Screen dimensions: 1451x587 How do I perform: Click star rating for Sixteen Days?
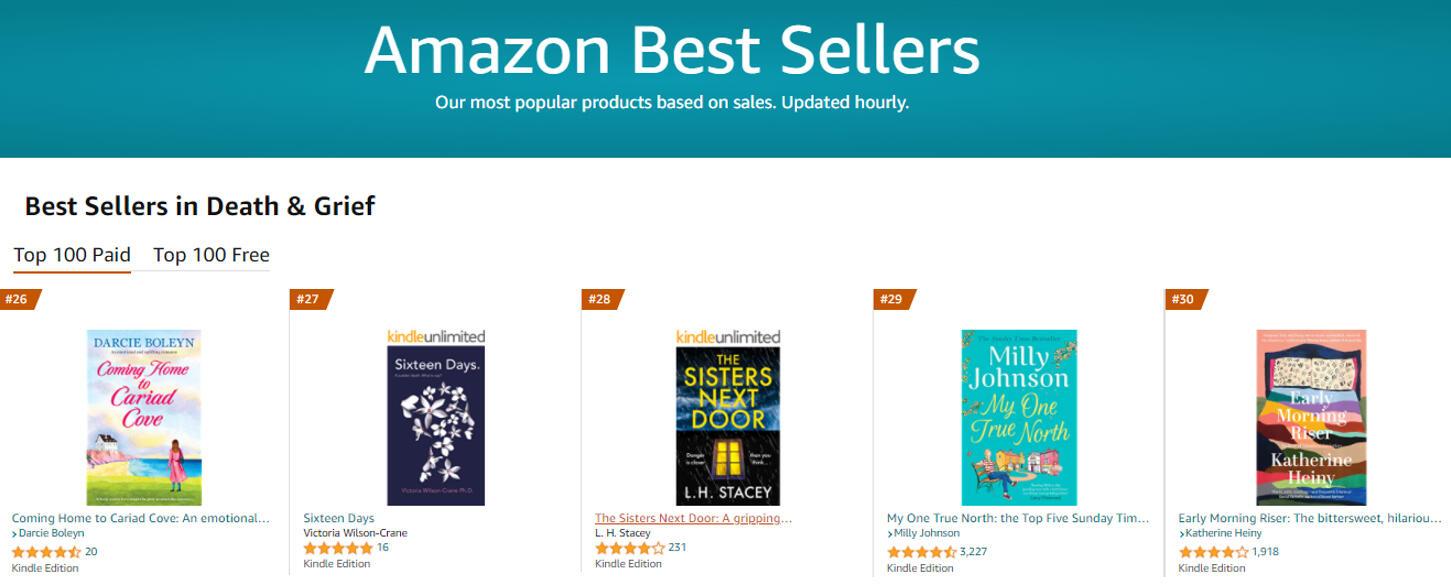338,548
